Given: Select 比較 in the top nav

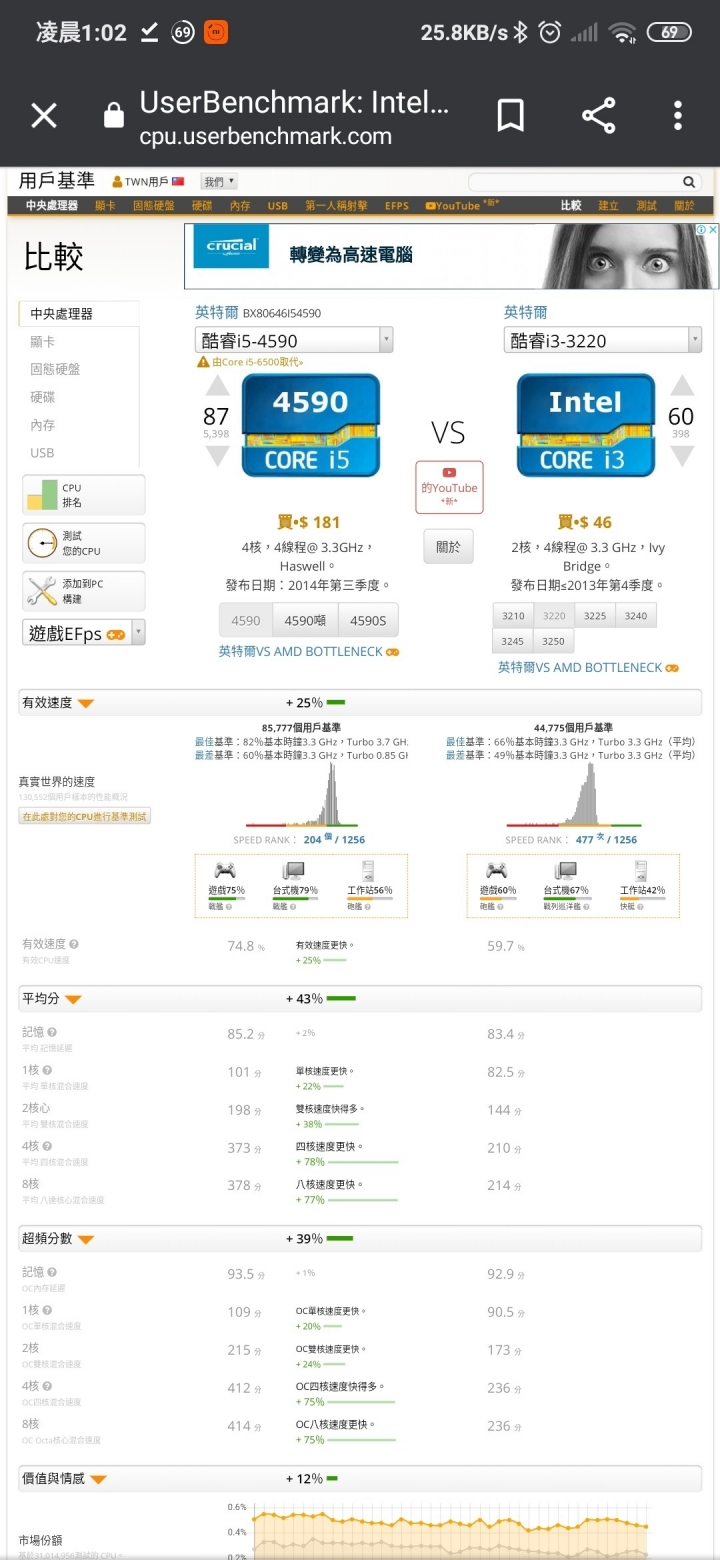Looking at the screenshot, I should point(570,205).
